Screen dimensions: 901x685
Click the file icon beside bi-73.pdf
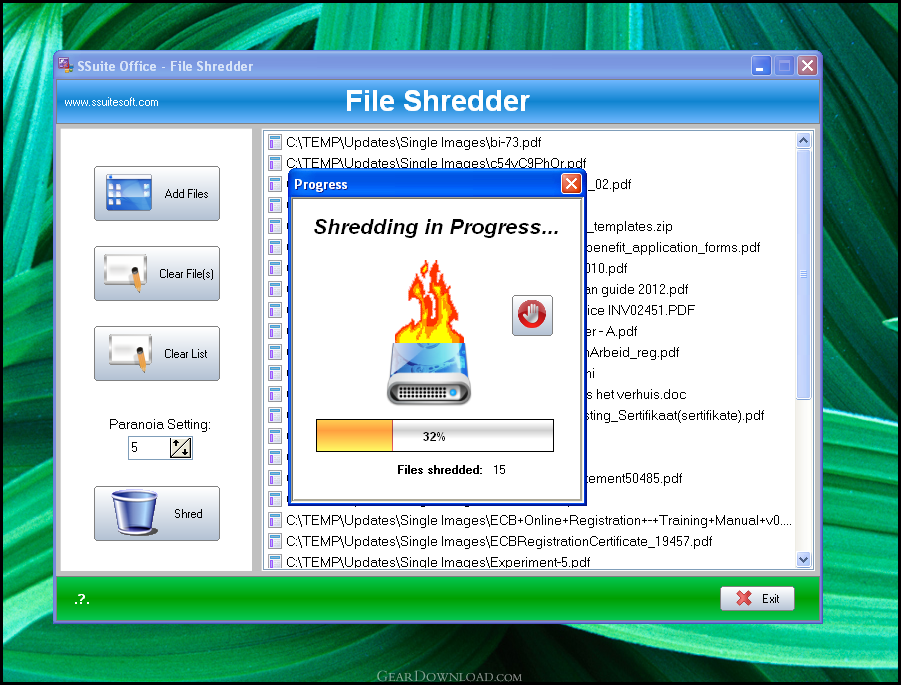275,142
